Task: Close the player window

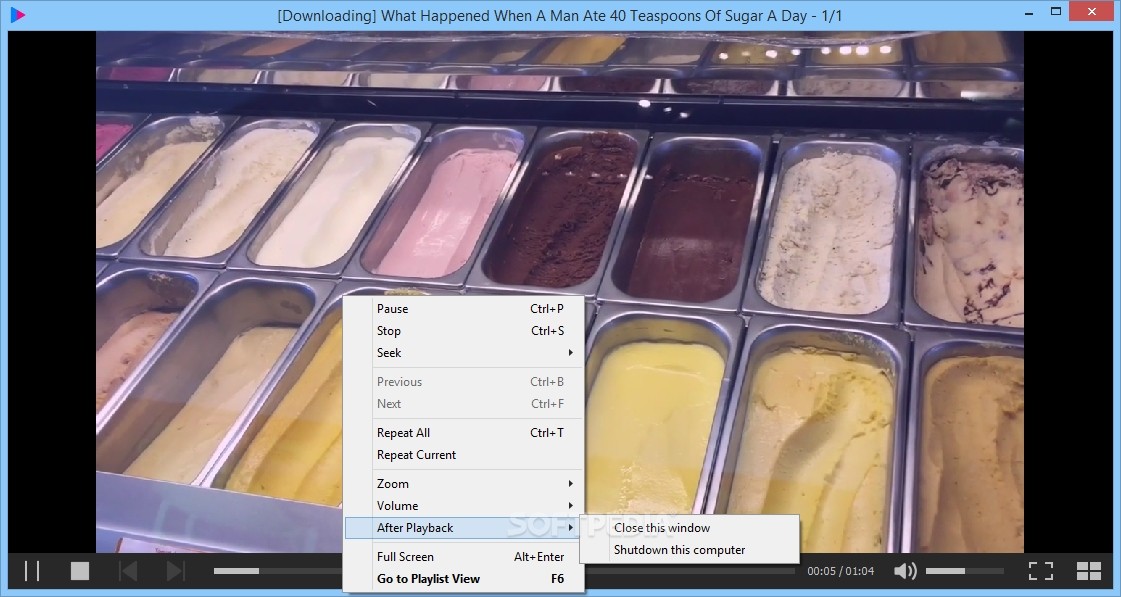Action: point(1092,11)
